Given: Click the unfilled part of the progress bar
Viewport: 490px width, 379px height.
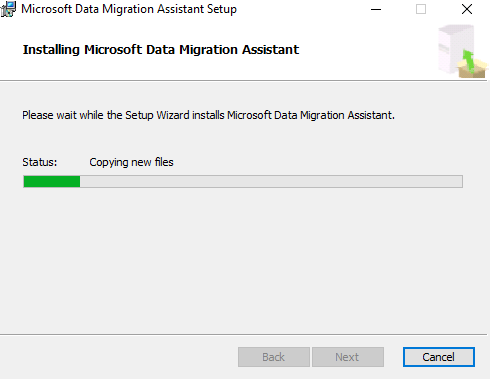Looking at the screenshot, I should point(271,182).
